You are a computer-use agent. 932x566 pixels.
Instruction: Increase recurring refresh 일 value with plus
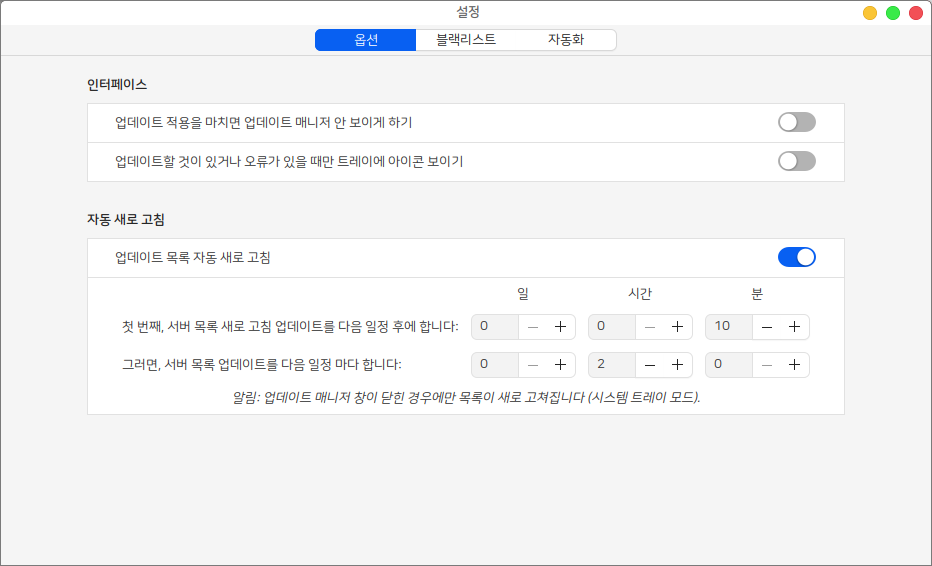(x=560, y=365)
